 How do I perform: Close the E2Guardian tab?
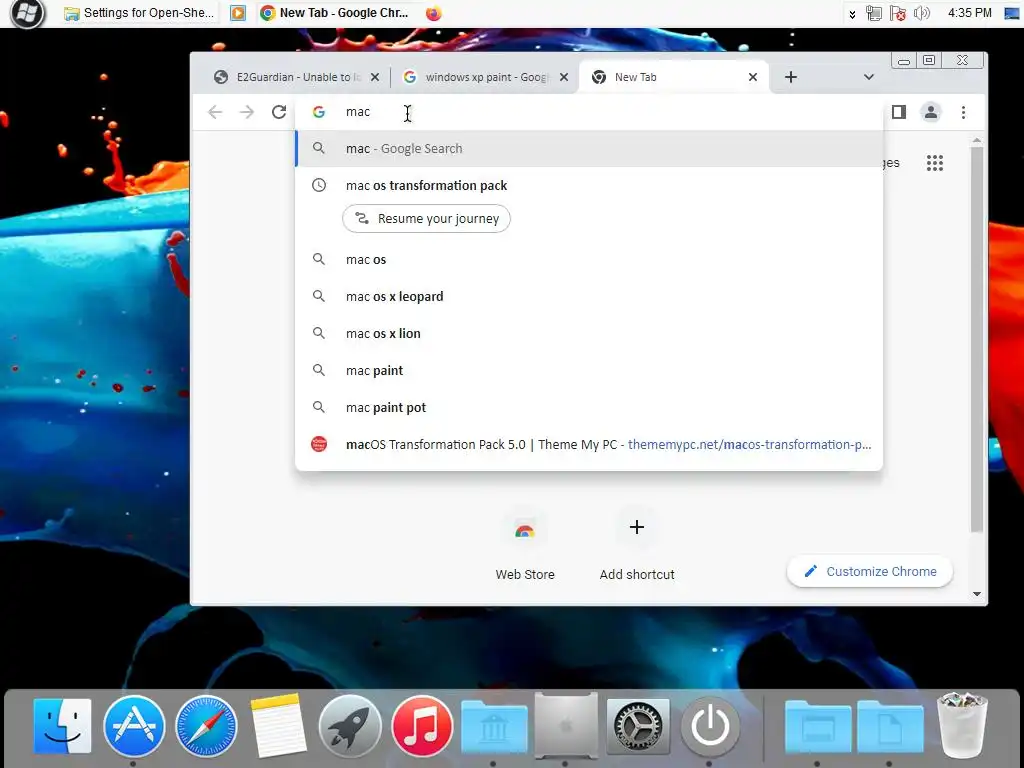(x=375, y=77)
